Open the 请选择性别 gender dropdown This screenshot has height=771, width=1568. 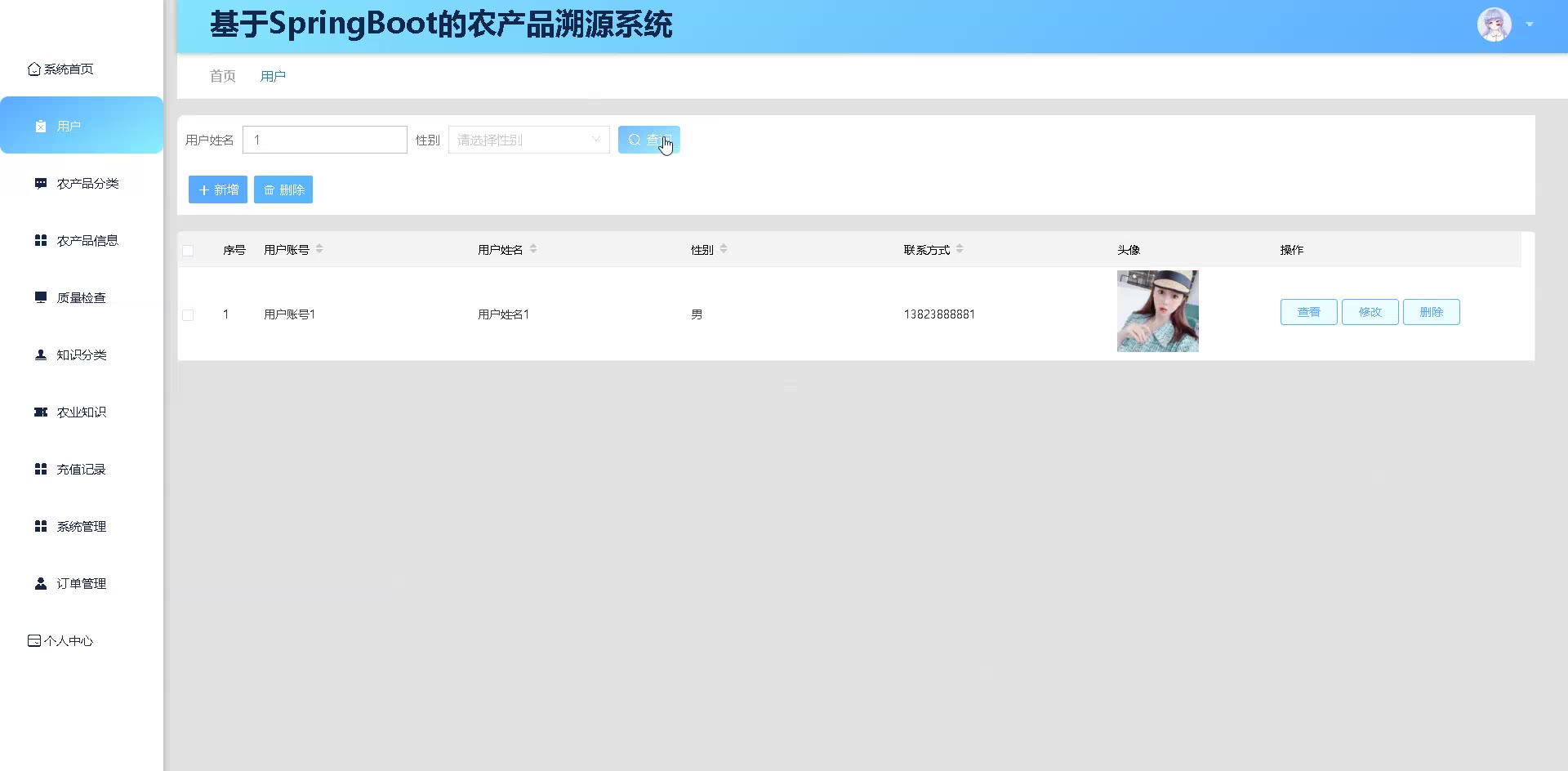529,140
